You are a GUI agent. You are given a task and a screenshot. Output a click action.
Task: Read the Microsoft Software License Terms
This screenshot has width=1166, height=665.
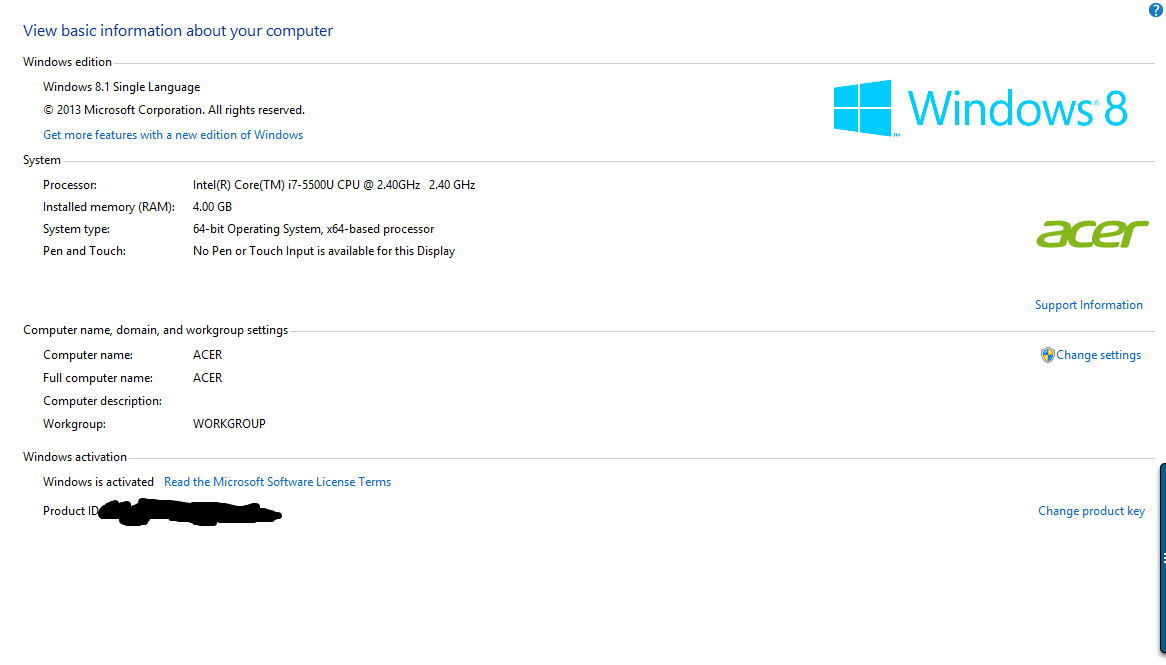coord(277,482)
